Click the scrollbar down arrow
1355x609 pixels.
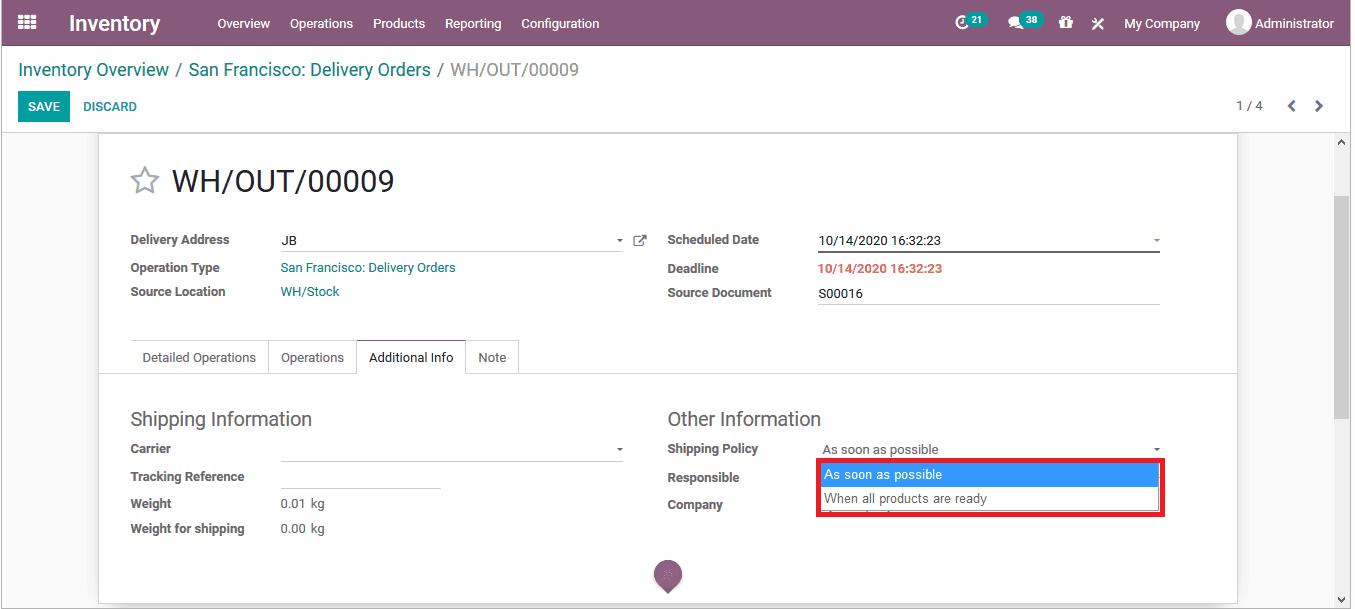point(1342,599)
